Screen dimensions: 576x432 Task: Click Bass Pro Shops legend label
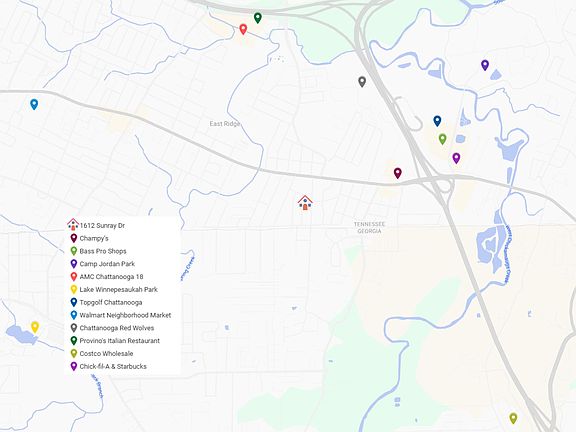103,251
